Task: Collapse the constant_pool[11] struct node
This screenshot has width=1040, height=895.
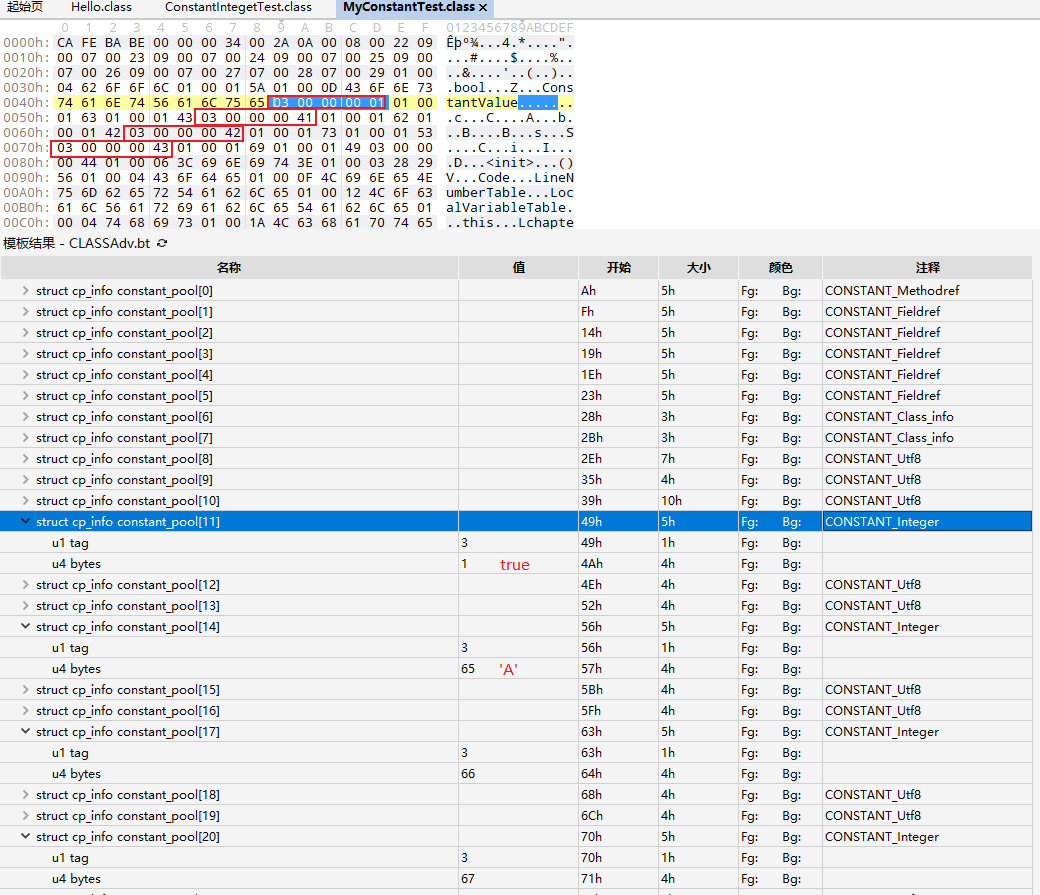Action: pyautogui.click(x=26, y=522)
